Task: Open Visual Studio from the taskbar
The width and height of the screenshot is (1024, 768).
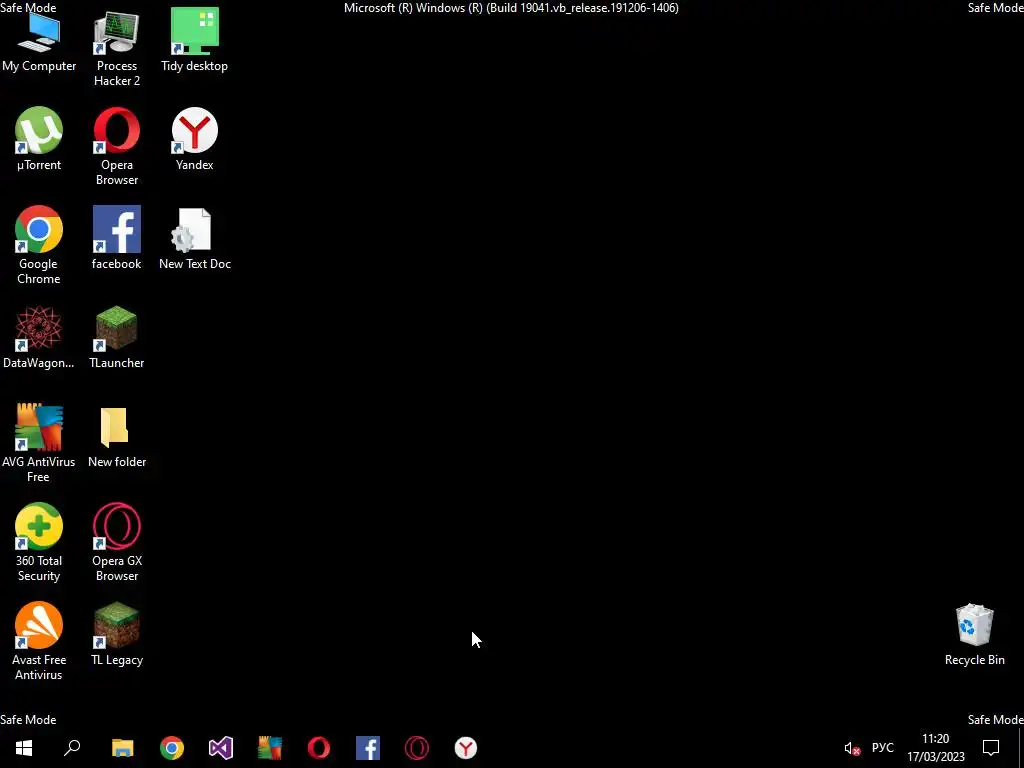Action: (x=221, y=748)
